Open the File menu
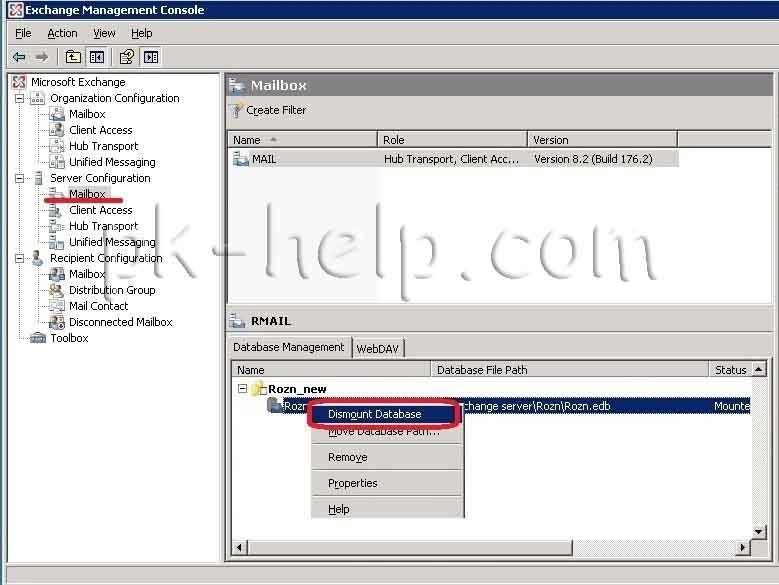 23,33
